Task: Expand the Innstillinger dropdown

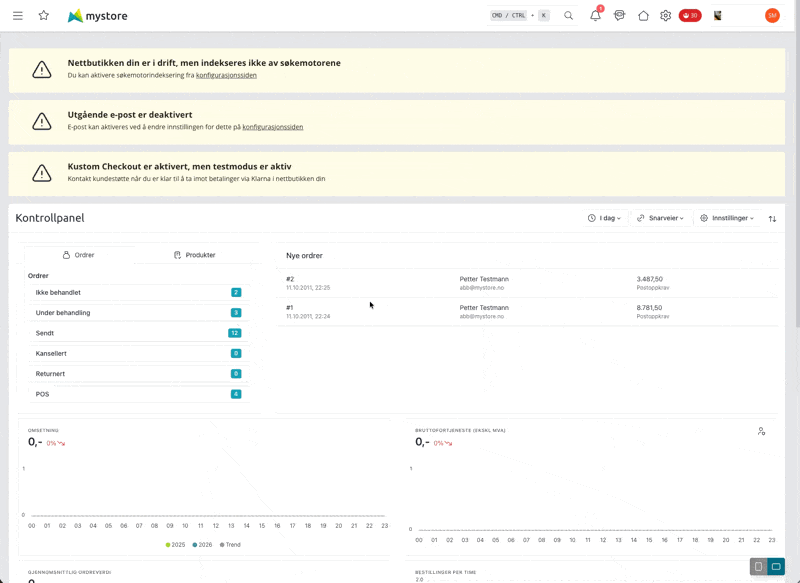Action: (x=727, y=218)
